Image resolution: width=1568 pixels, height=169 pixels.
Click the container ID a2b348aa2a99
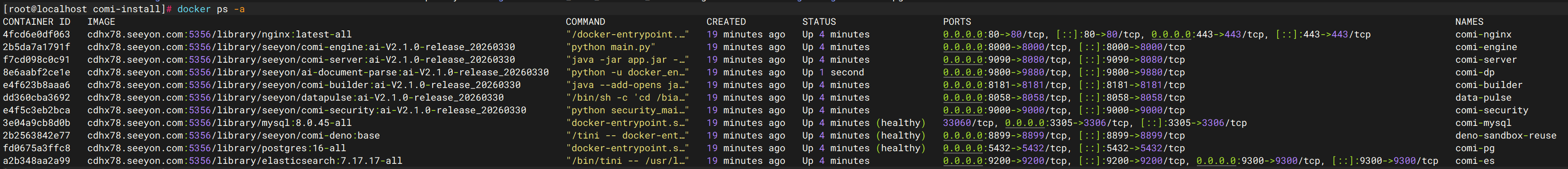pos(37,161)
